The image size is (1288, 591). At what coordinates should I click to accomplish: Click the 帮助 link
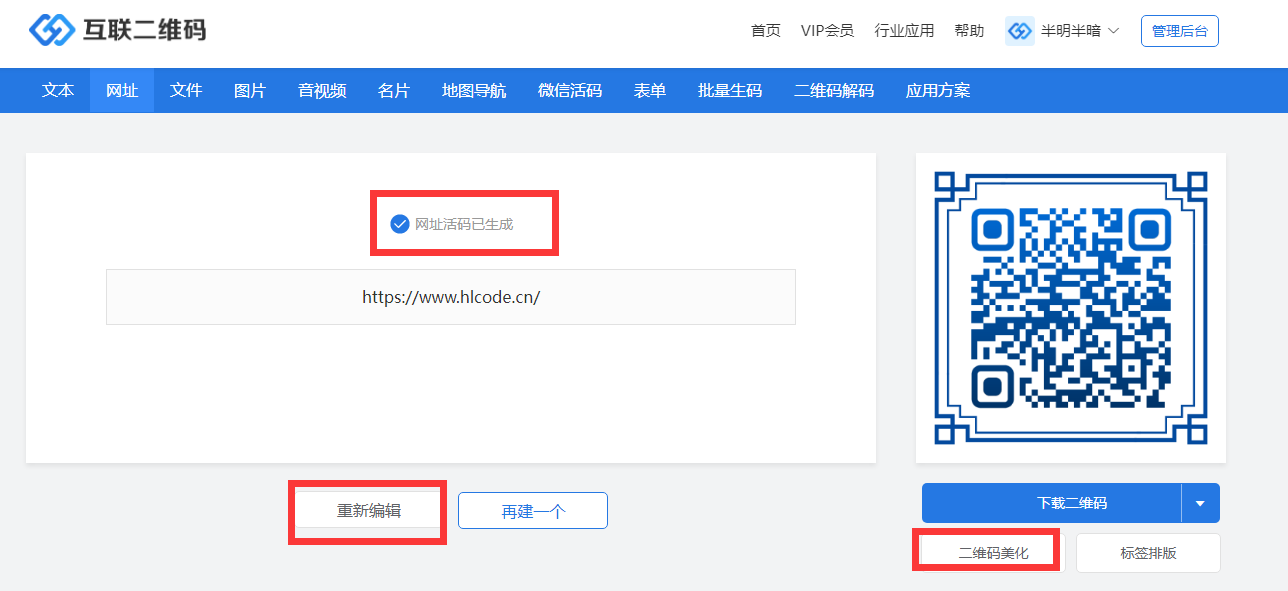point(969,31)
